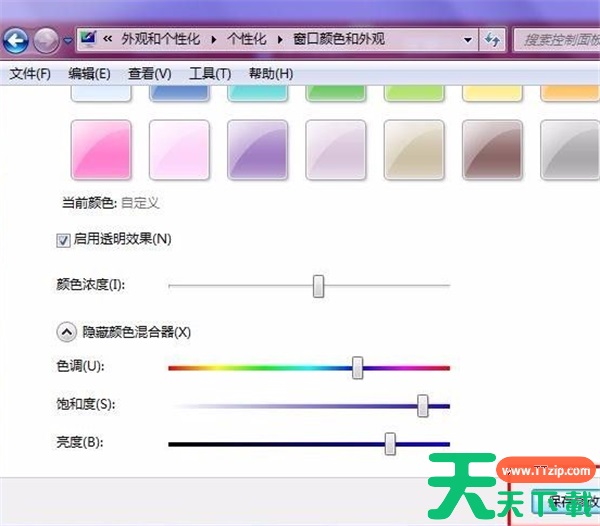600x526 pixels.
Task: Click the Back navigation arrow button
Action: 15,40
